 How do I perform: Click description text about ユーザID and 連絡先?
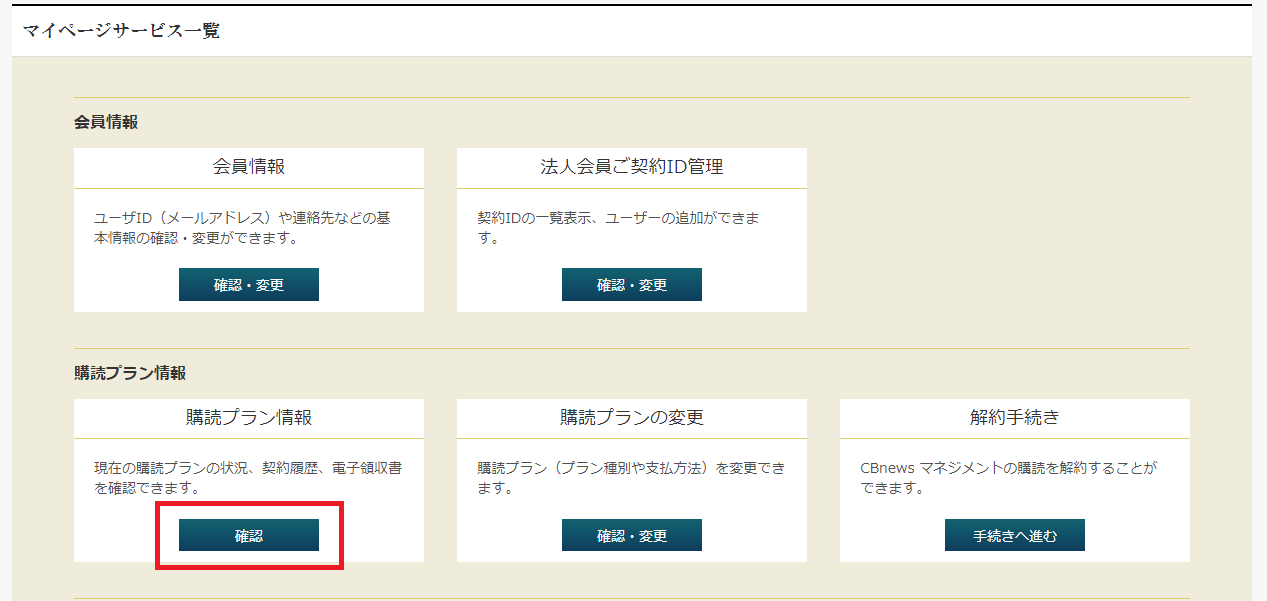coord(248,228)
